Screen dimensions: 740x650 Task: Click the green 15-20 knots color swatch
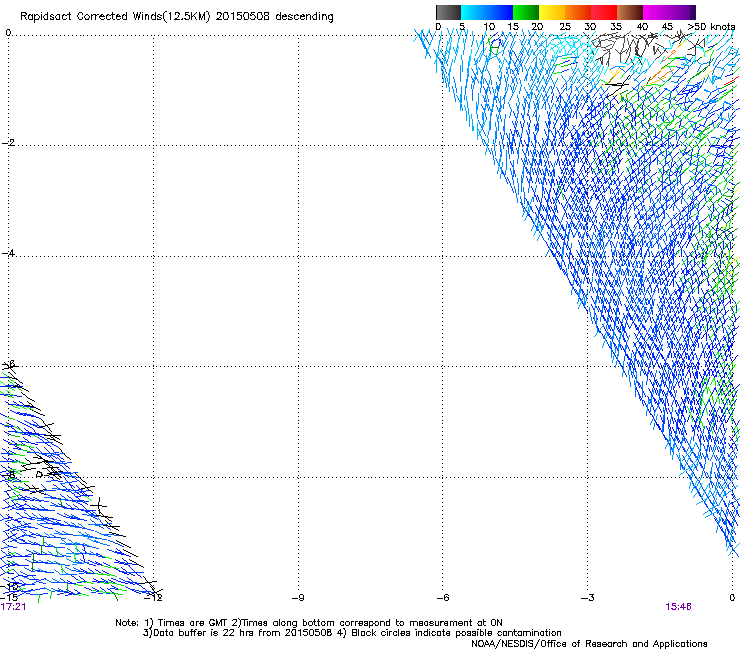(526, 12)
